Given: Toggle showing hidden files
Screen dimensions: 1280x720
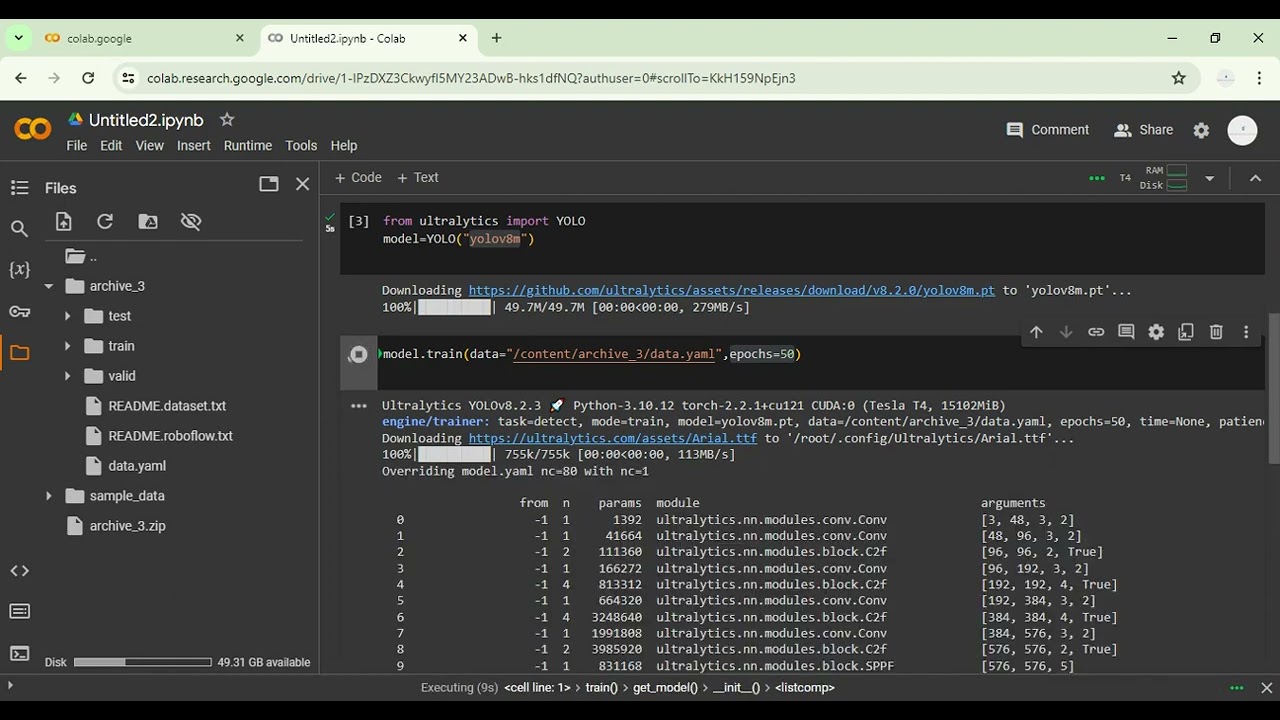Looking at the screenshot, I should [191, 222].
